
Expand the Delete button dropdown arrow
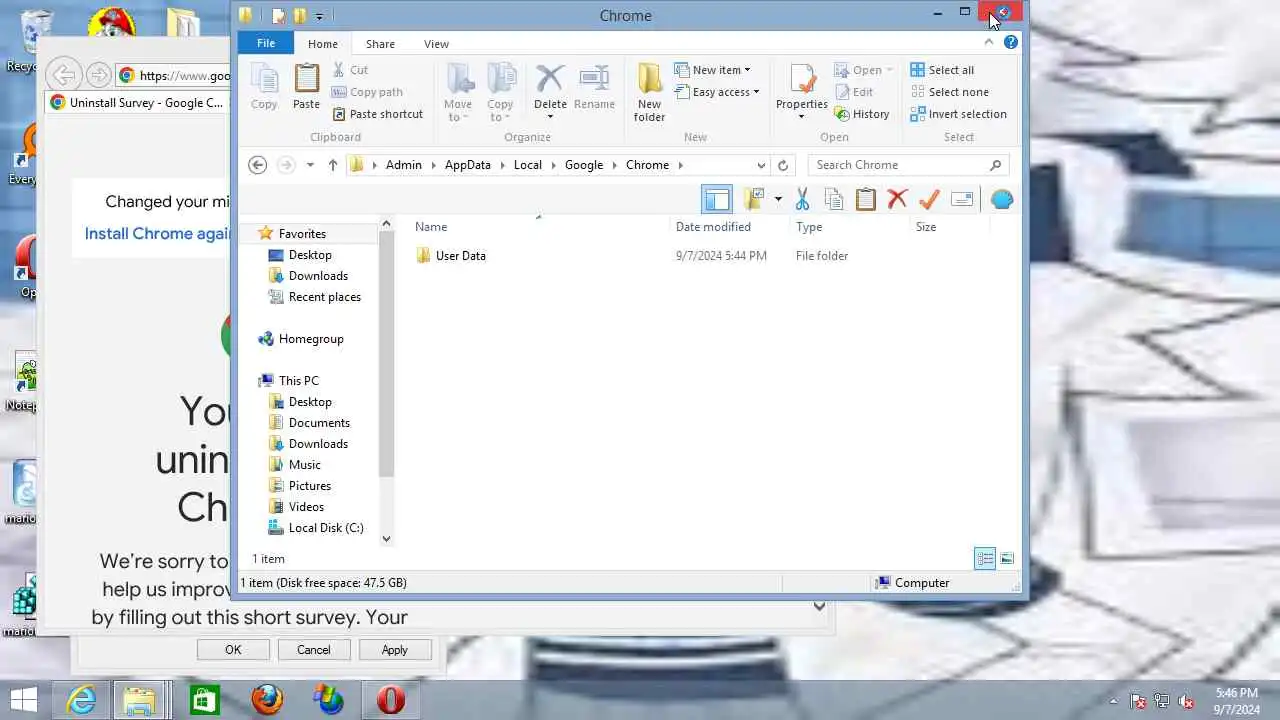pos(550,117)
